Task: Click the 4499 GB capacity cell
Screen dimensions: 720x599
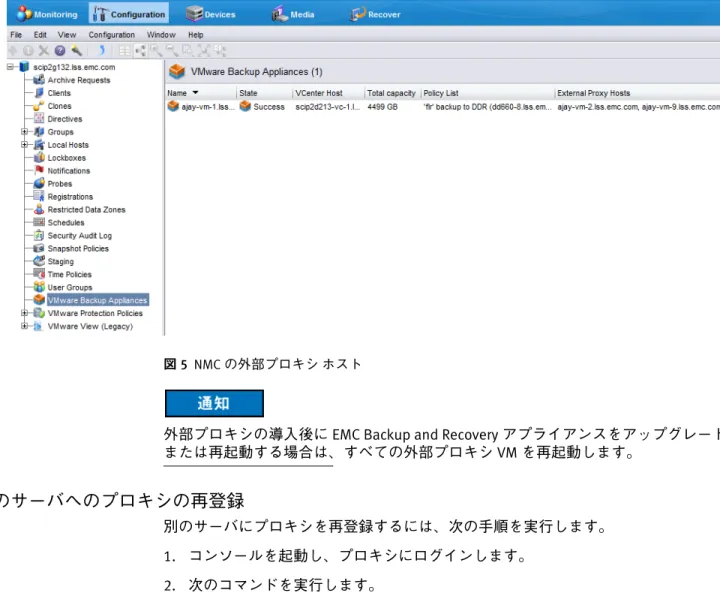Action: [x=382, y=107]
